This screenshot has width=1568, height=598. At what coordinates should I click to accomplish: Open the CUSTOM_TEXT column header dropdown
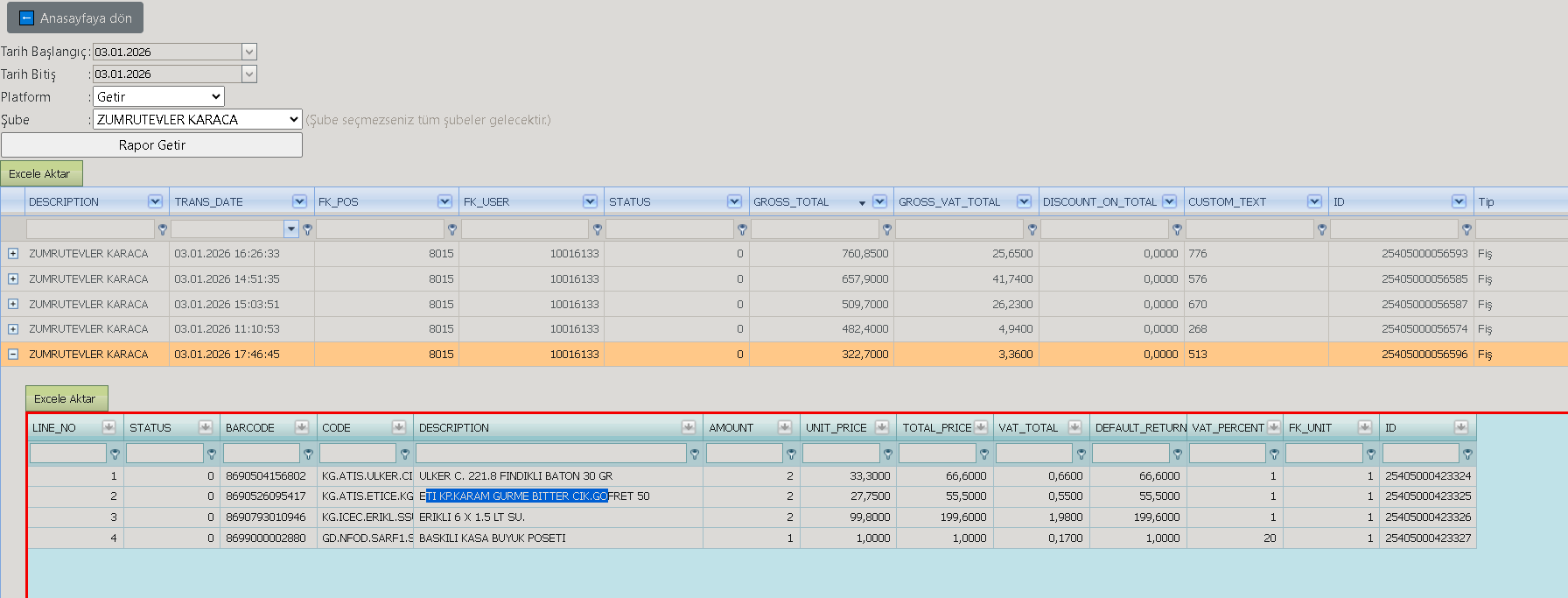point(1314,201)
